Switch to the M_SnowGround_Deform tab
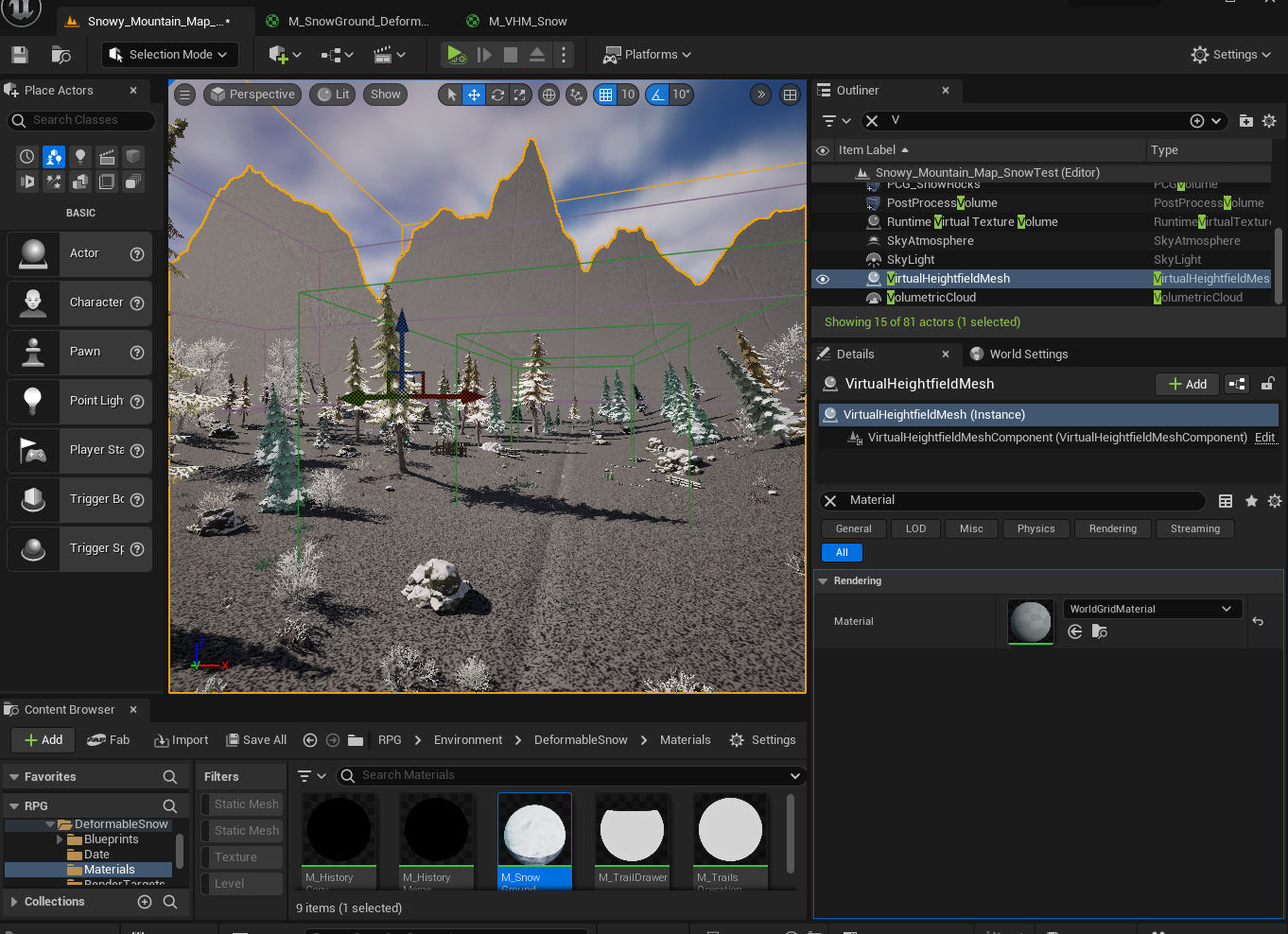Viewport: 1288px width, 934px height. point(358,21)
